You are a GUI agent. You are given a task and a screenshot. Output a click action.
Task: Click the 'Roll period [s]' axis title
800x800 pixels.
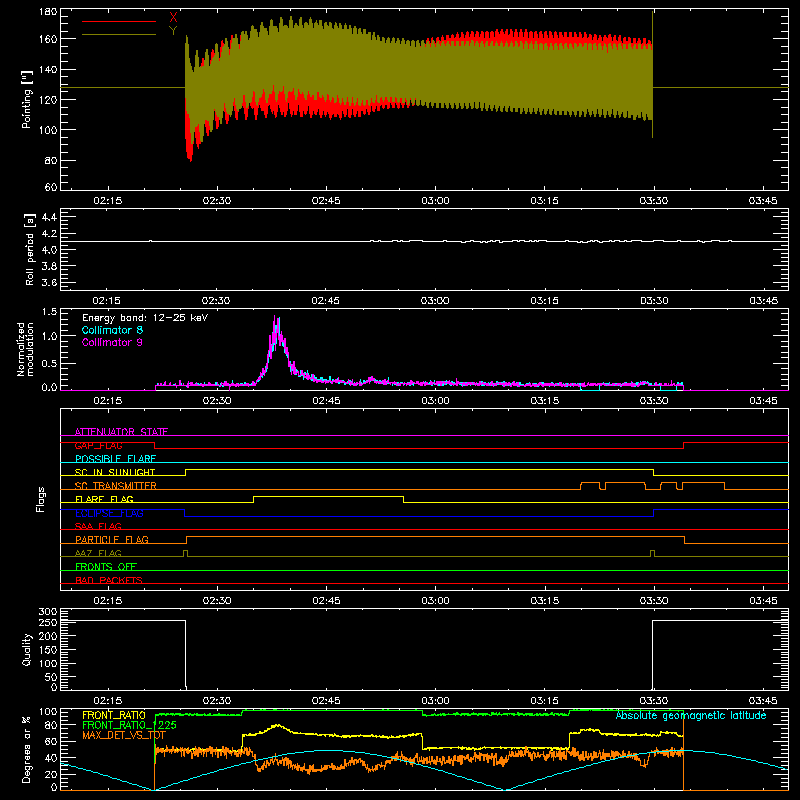pyautogui.click(x=30, y=249)
